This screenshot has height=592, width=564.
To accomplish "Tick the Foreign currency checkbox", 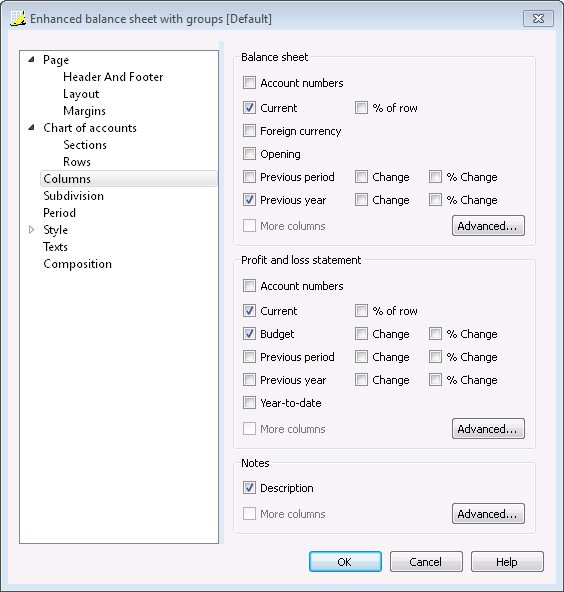I will (x=249, y=131).
